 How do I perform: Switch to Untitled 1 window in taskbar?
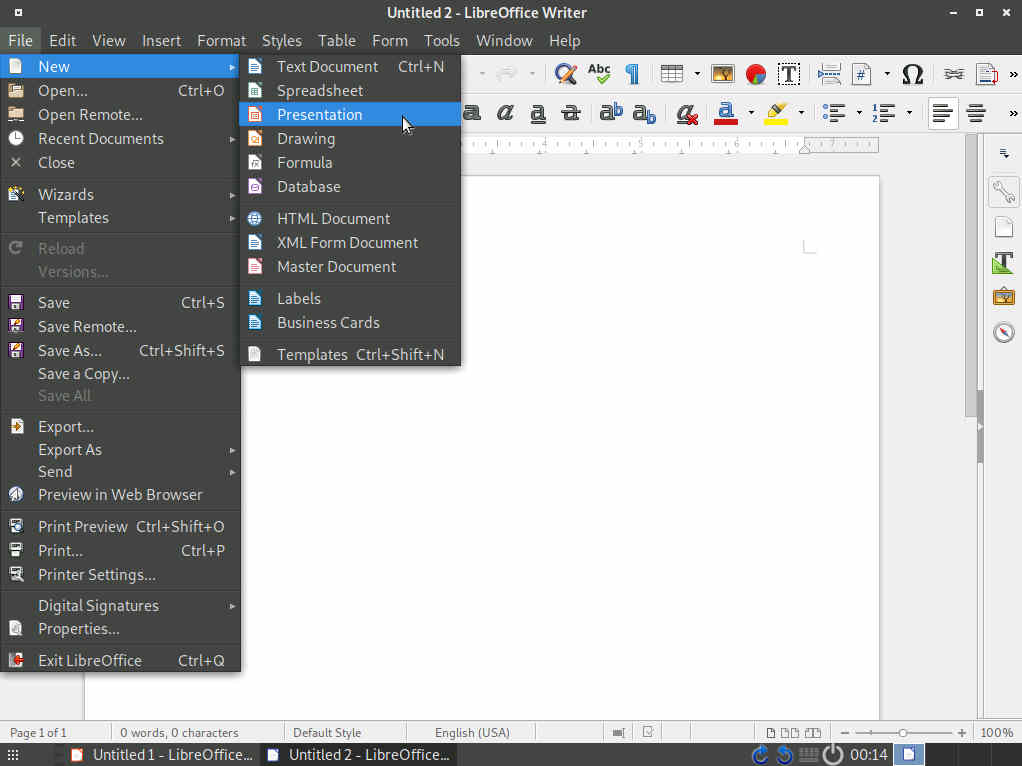(x=161, y=755)
